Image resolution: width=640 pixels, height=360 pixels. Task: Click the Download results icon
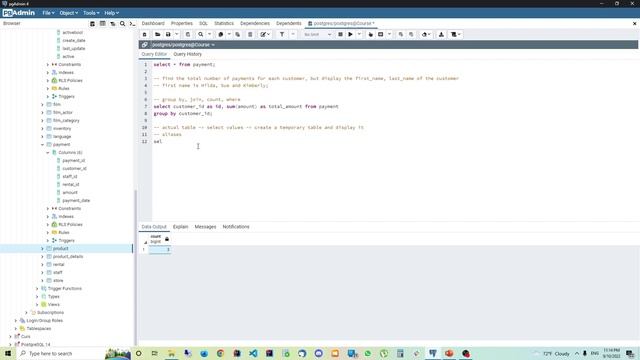(x=441, y=35)
